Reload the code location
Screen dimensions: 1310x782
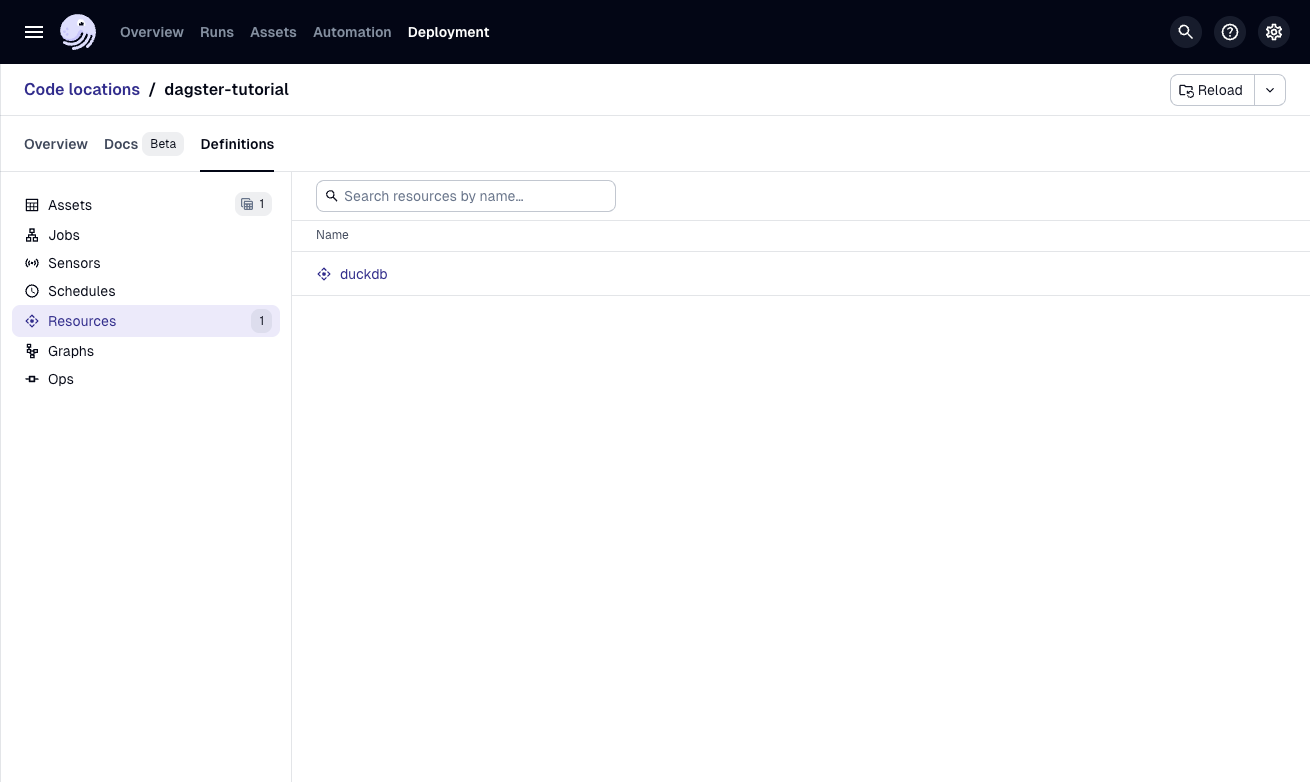1211,90
